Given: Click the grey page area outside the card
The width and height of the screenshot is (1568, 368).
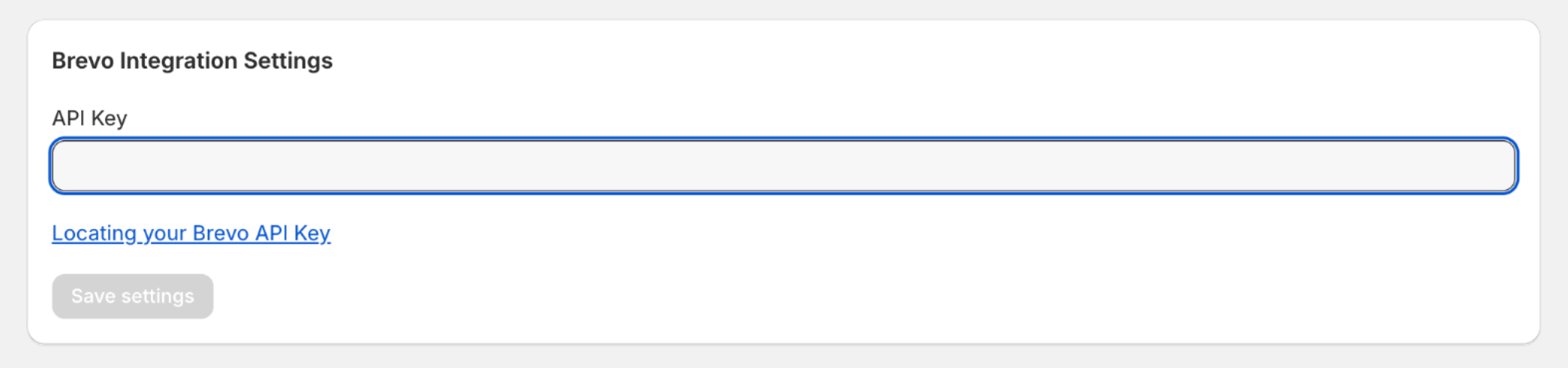Looking at the screenshot, I should [x=784, y=357].
